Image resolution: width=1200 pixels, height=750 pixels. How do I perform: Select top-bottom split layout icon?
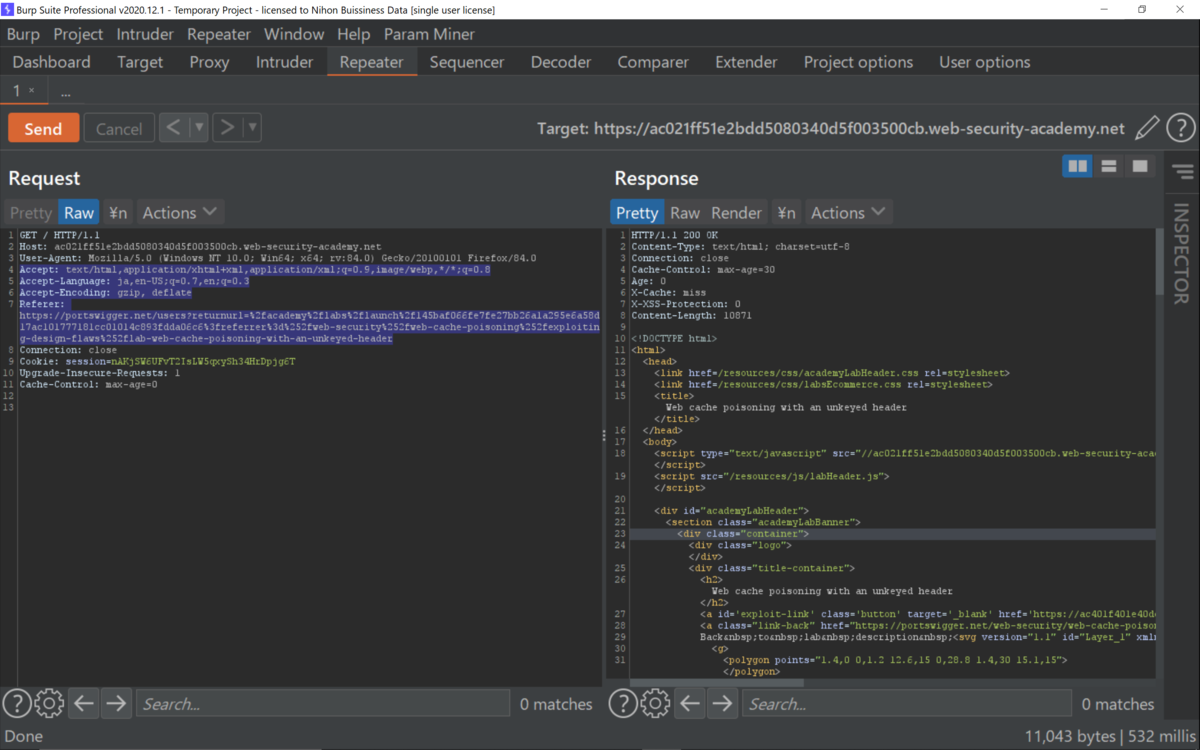tap(1108, 166)
